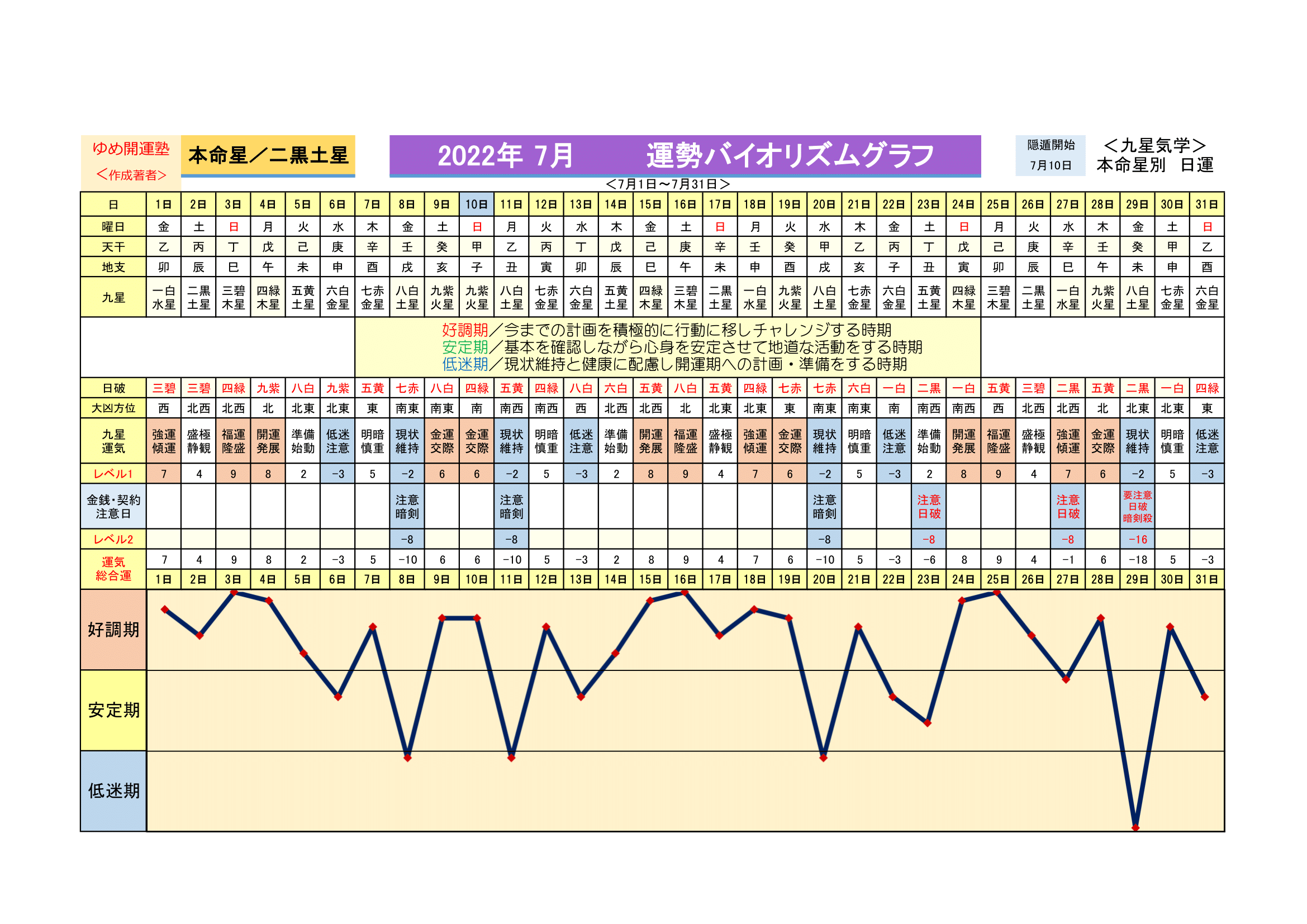Click the graph data point on day 8

(x=407, y=758)
